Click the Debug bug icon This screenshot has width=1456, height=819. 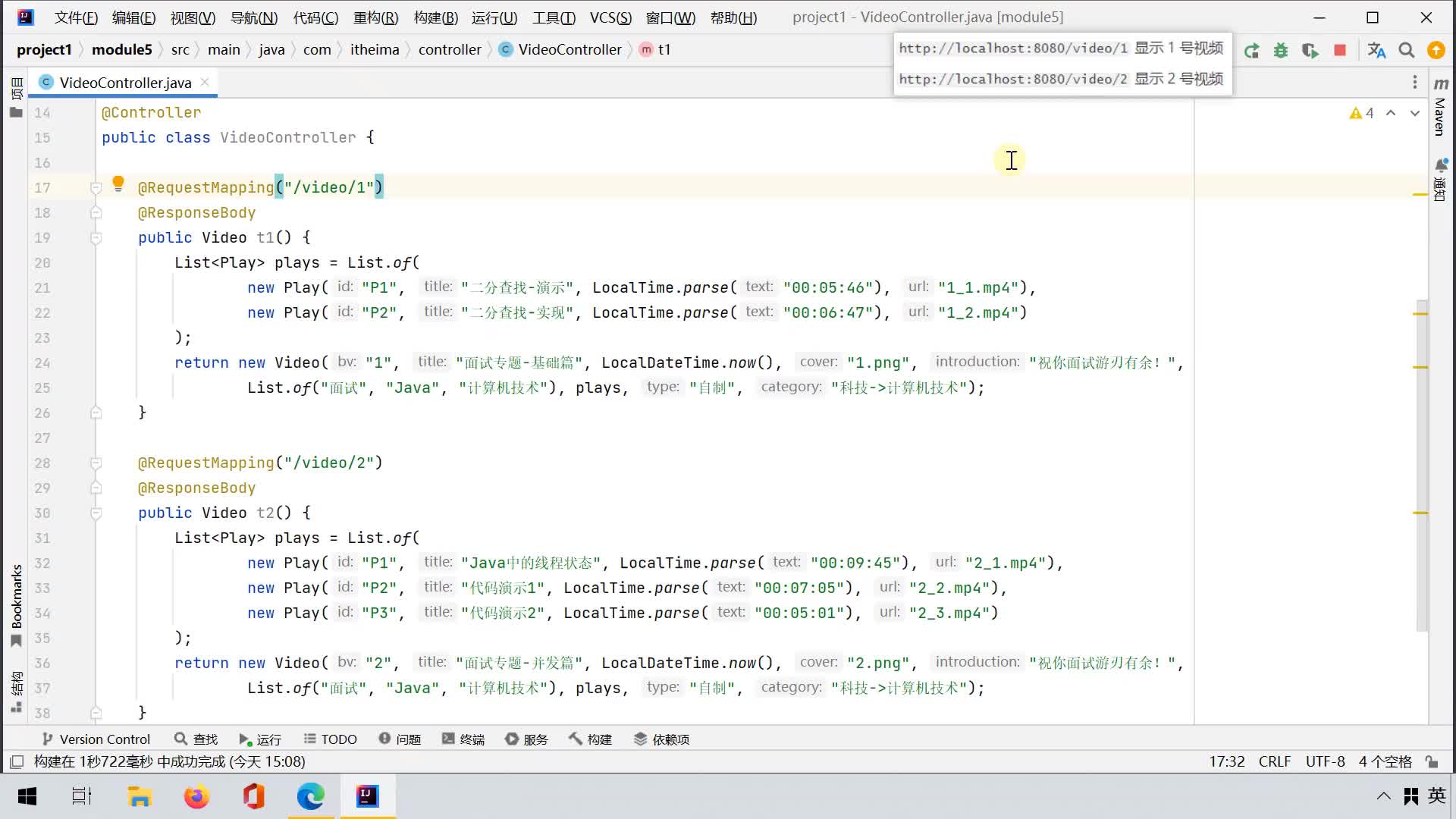point(1281,50)
